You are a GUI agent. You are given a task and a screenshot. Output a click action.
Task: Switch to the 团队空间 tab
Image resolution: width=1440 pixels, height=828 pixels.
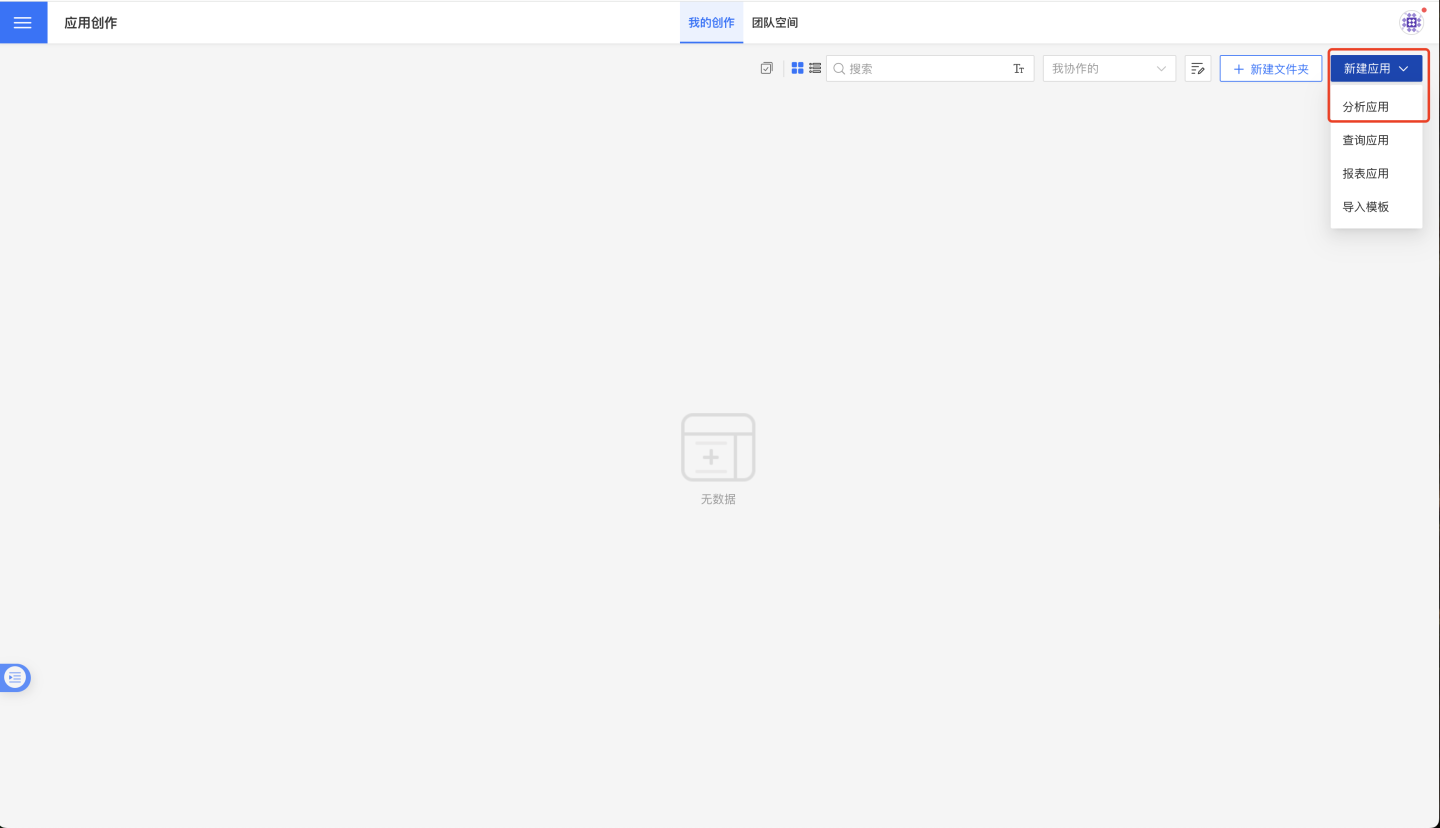pyautogui.click(x=775, y=23)
